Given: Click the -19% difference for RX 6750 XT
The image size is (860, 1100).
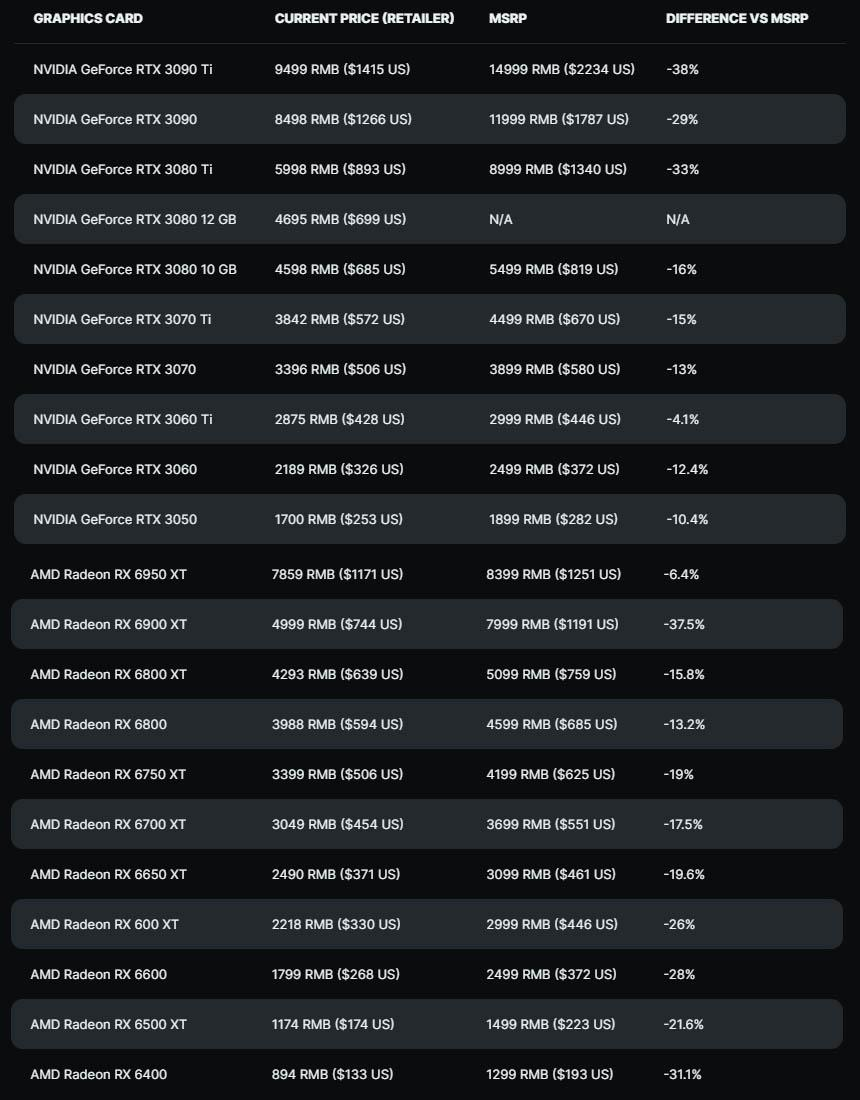Looking at the screenshot, I should (x=678, y=774).
